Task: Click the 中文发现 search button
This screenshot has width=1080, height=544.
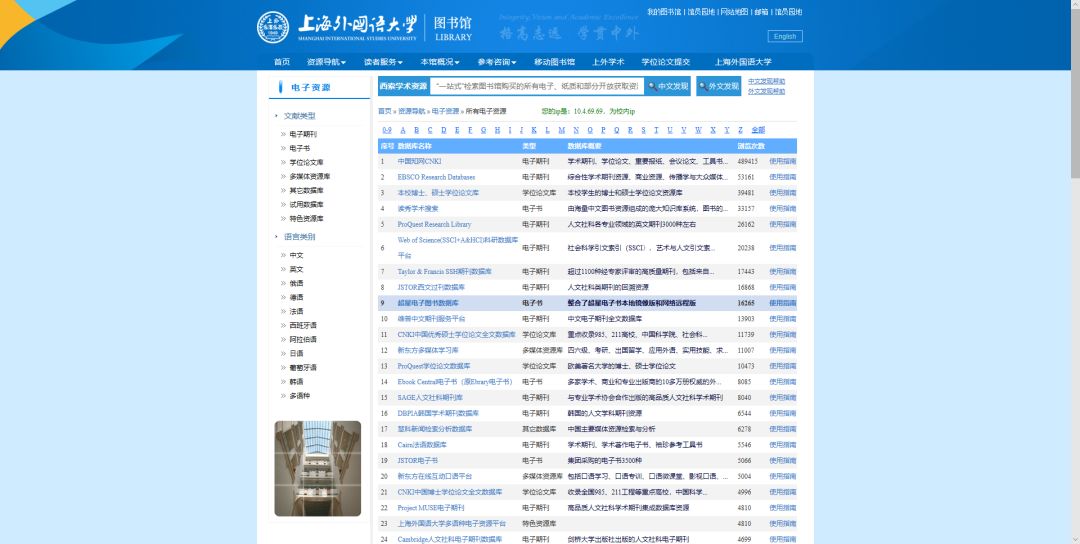Action: click(668, 86)
